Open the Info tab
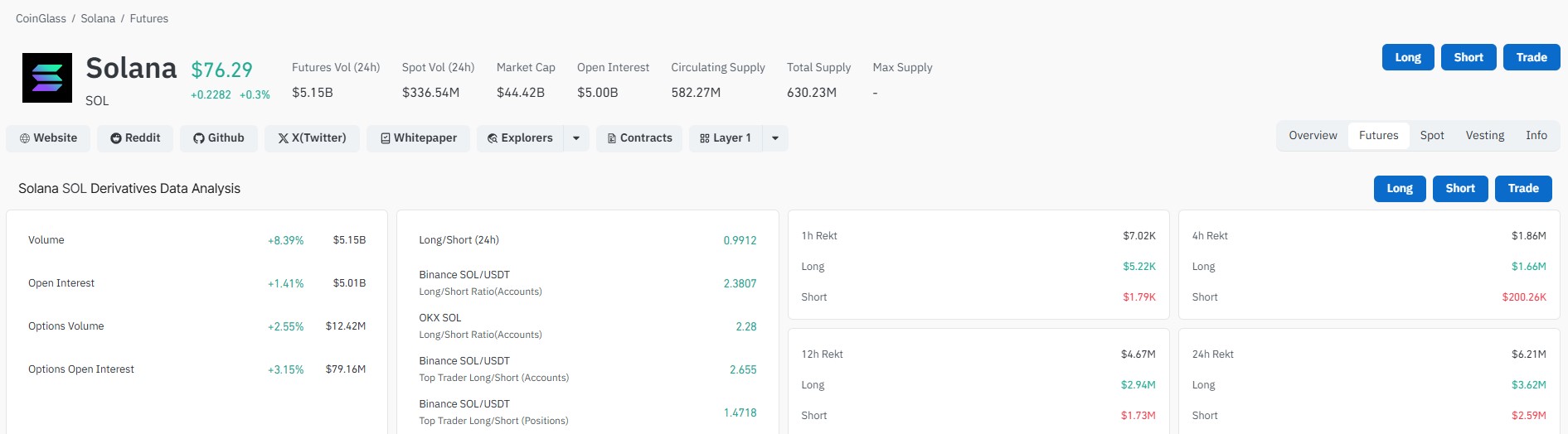 click(1536, 136)
